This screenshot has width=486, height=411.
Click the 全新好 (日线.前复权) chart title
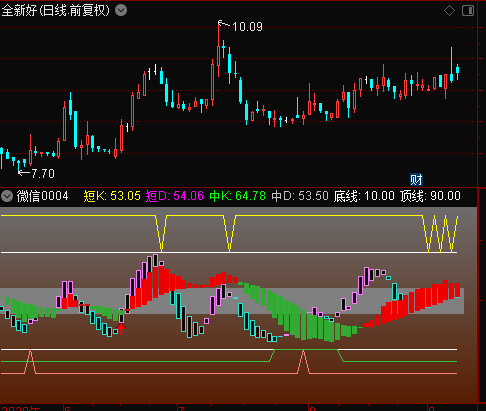point(55,11)
